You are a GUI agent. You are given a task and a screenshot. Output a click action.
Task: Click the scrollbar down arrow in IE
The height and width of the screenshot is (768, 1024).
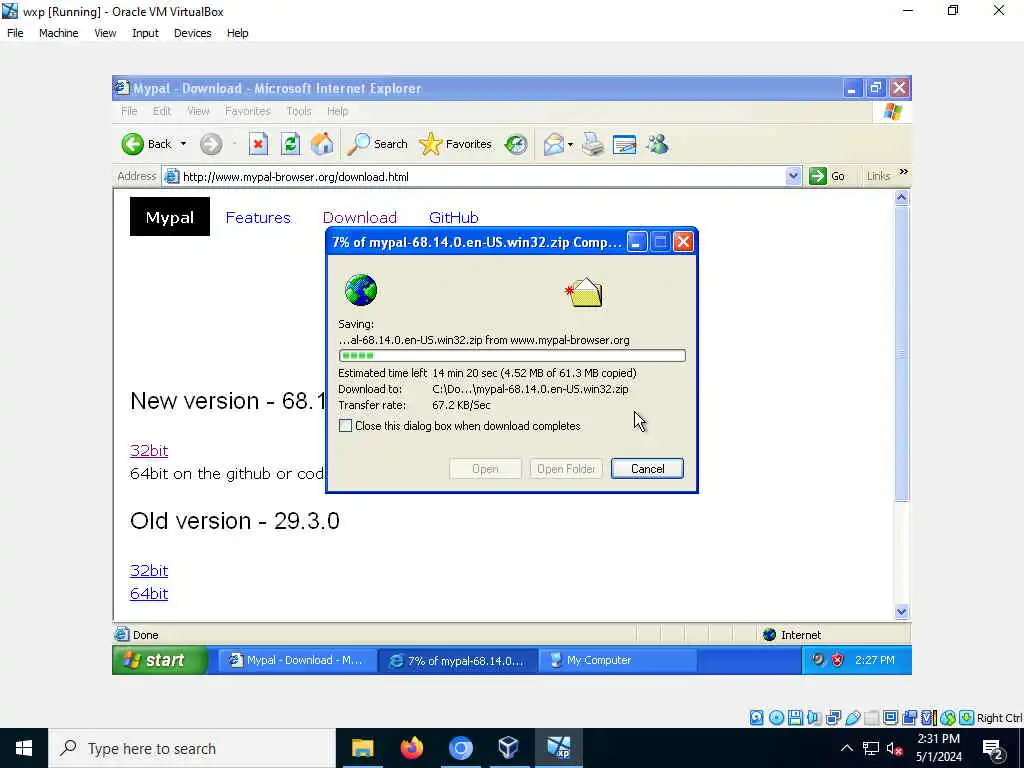coord(901,612)
